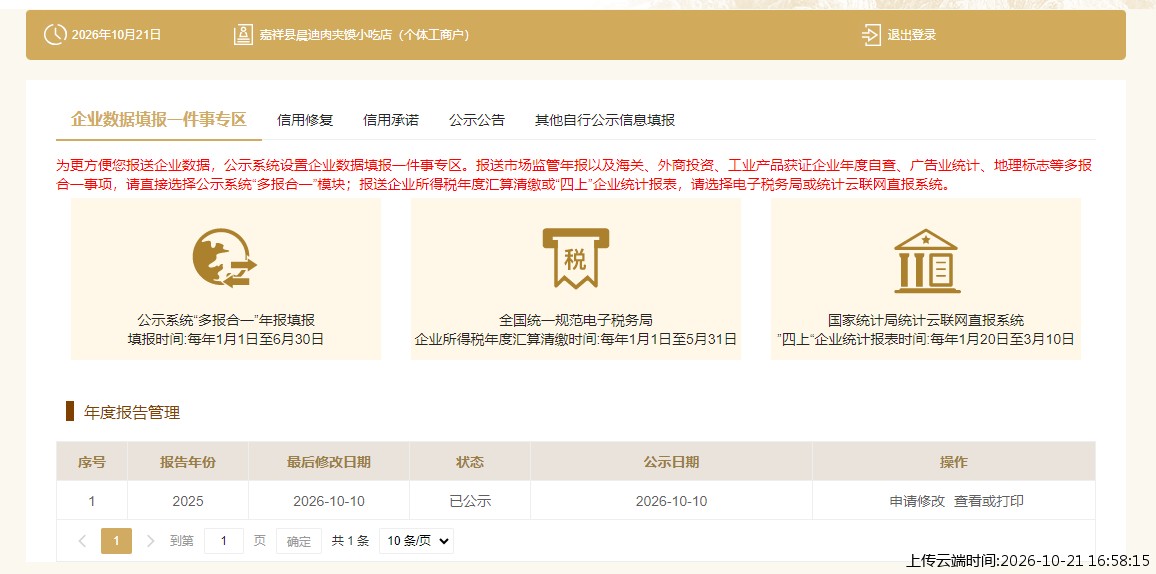The height and width of the screenshot is (574, 1156).
Task: Open the tax bureau 税 icon
Action: pyautogui.click(x=576, y=258)
